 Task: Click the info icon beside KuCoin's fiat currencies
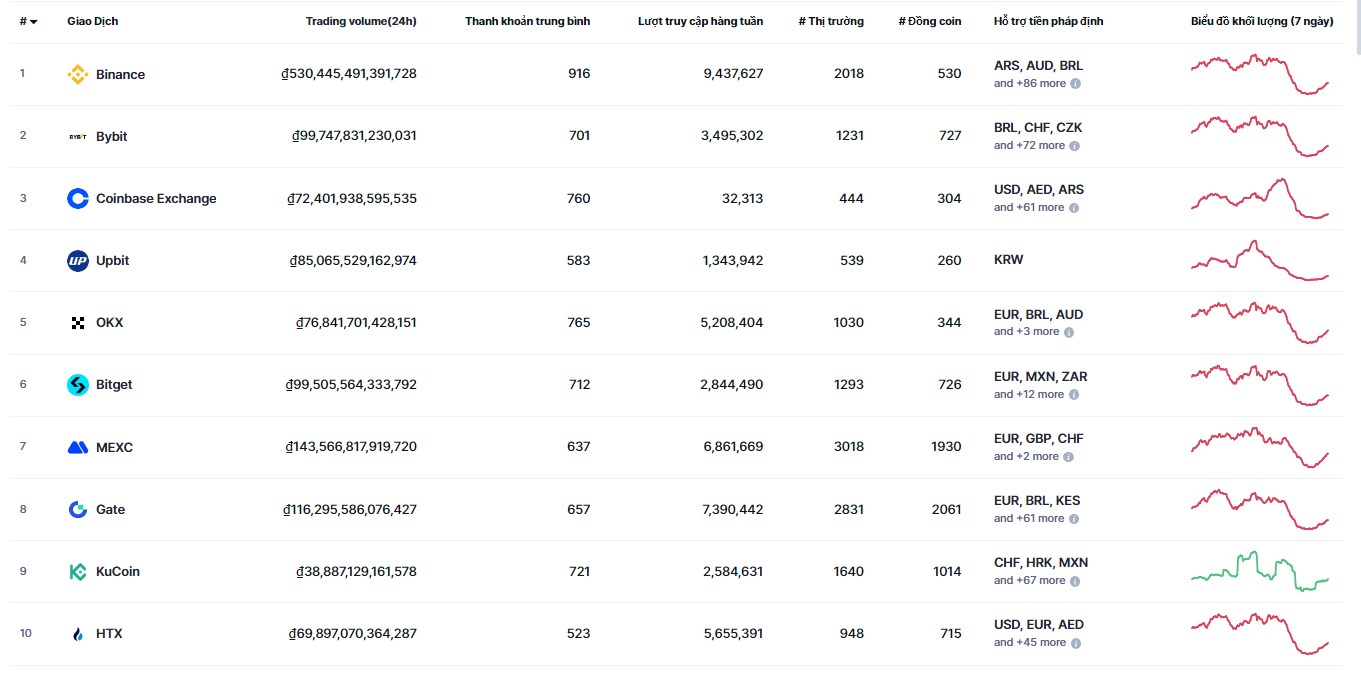coord(1074,580)
